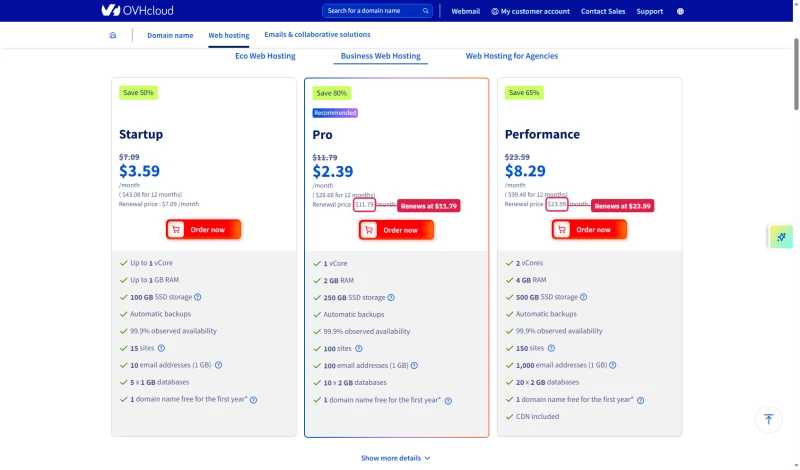Viewport: 800px width, 470px height.
Task: Click the back-to-top arrow button
Action: tap(768, 419)
